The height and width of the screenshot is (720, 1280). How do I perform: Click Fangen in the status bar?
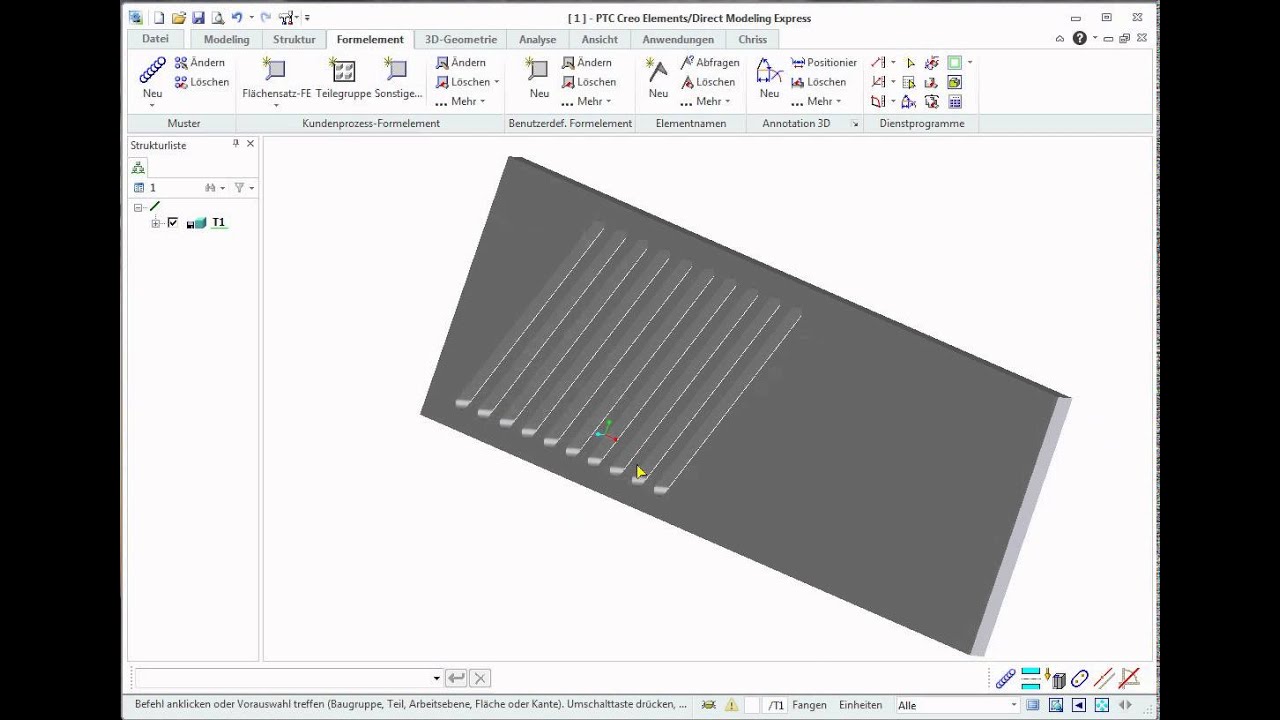point(809,705)
